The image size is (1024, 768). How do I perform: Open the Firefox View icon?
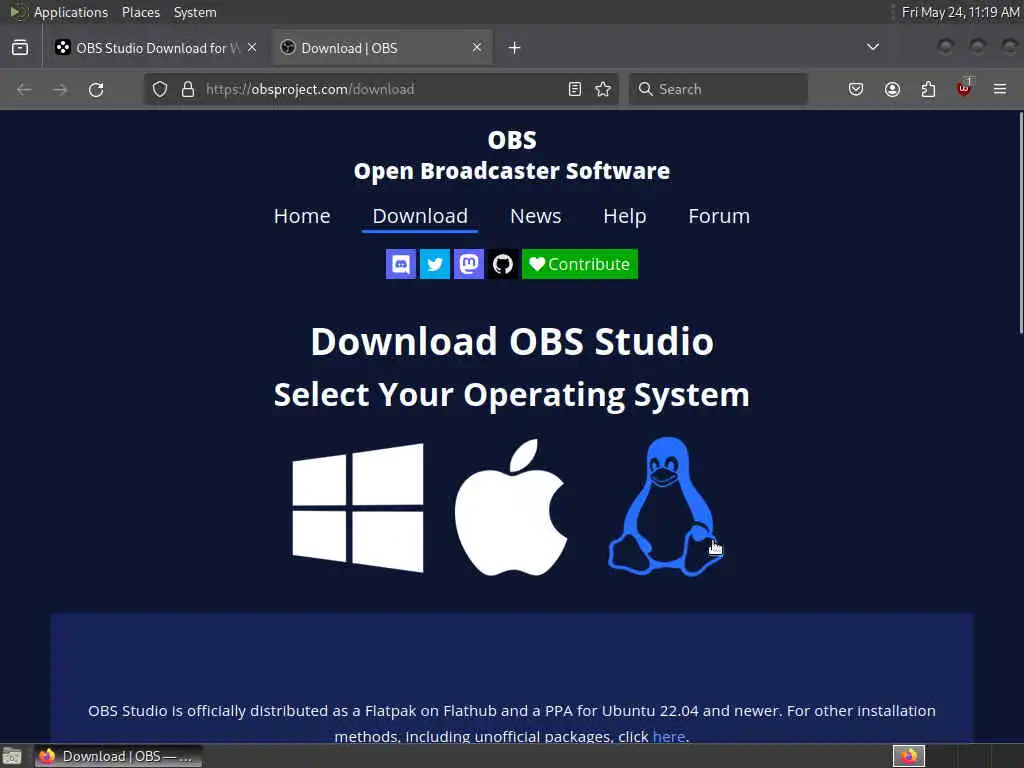(x=20, y=48)
